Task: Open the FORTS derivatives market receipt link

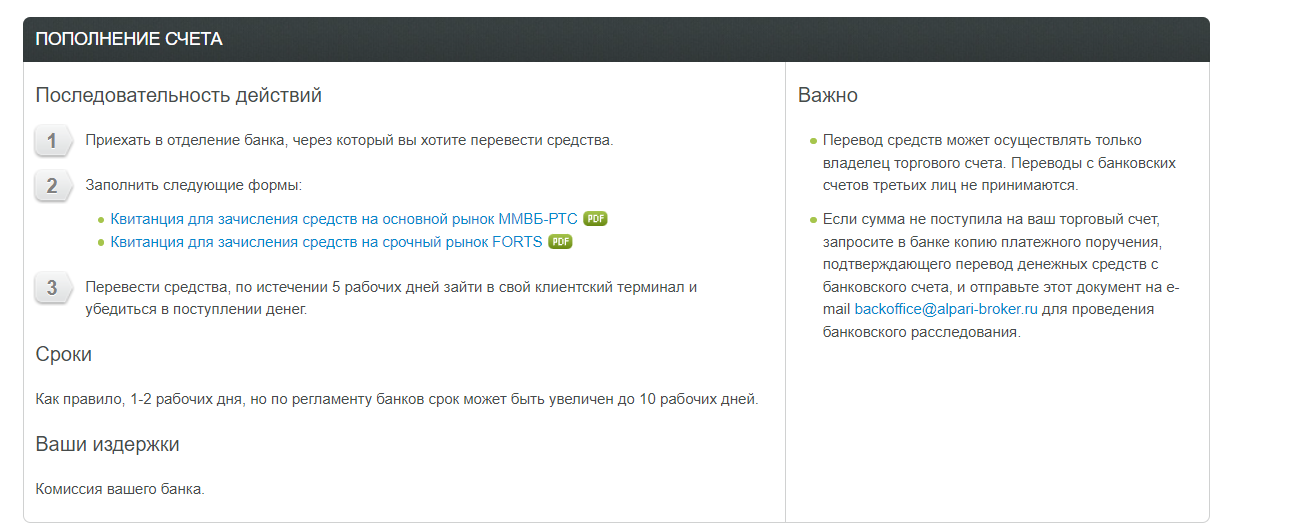Action: [x=326, y=241]
